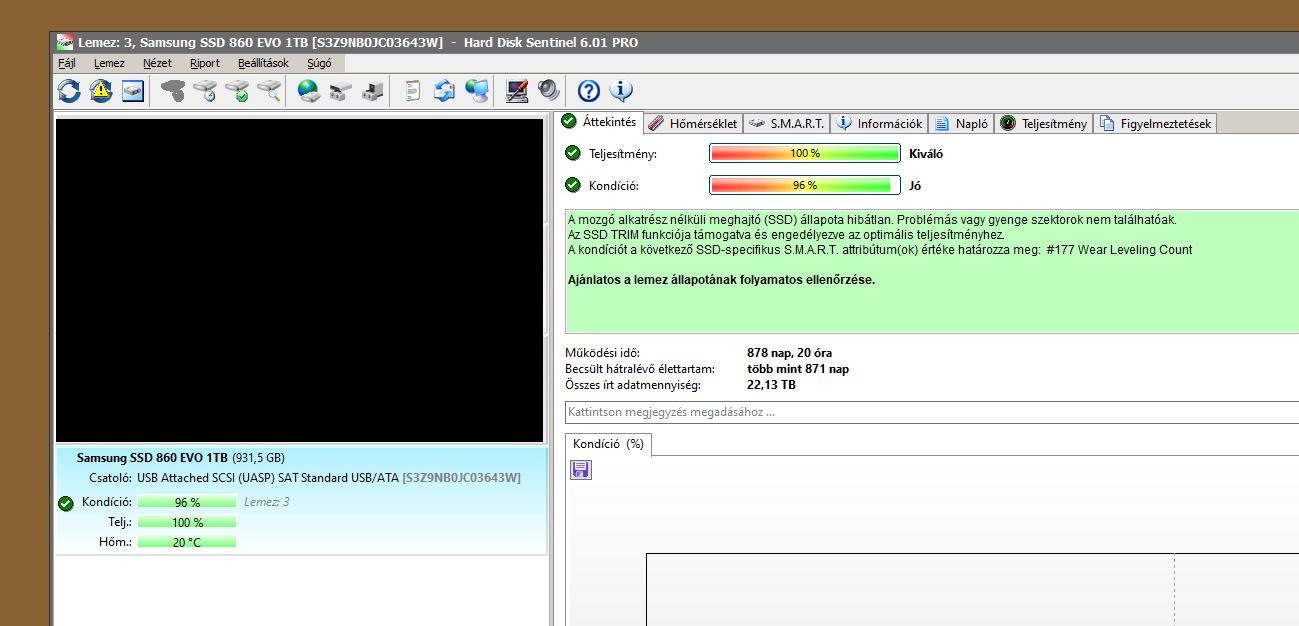Open help with the blue question mark icon
Image resolution: width=1299 pixels, height=626 pixels.
(589, 91)
